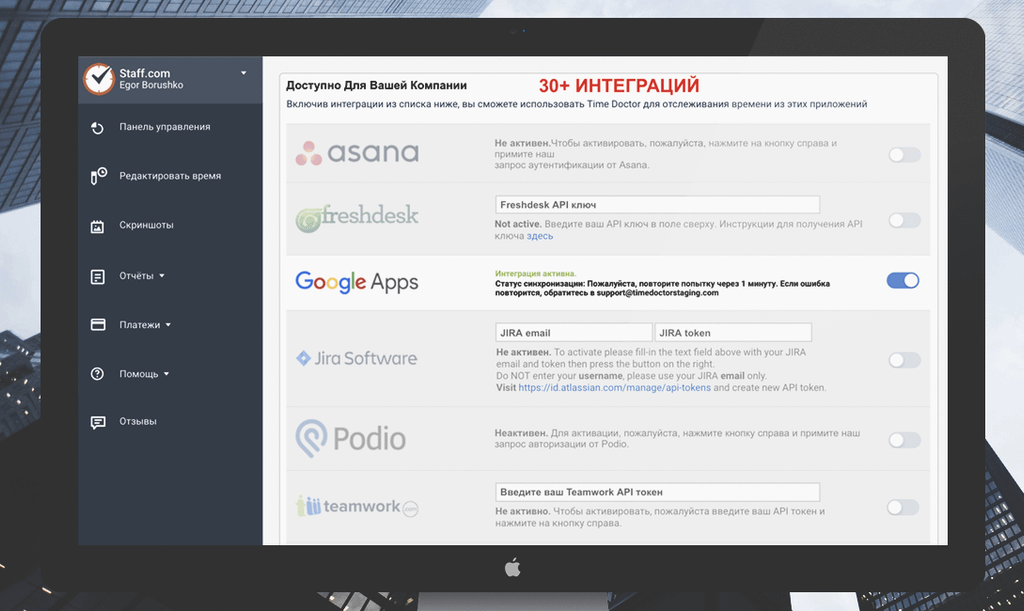The image size is (1024, 611).
Task: Open the Staff.com company dropdown arrow
Action: [244, 73]
